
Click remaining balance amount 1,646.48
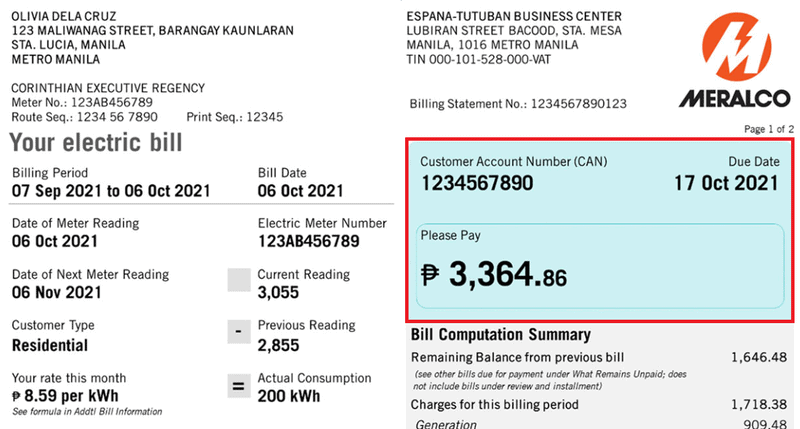point(759,358)
